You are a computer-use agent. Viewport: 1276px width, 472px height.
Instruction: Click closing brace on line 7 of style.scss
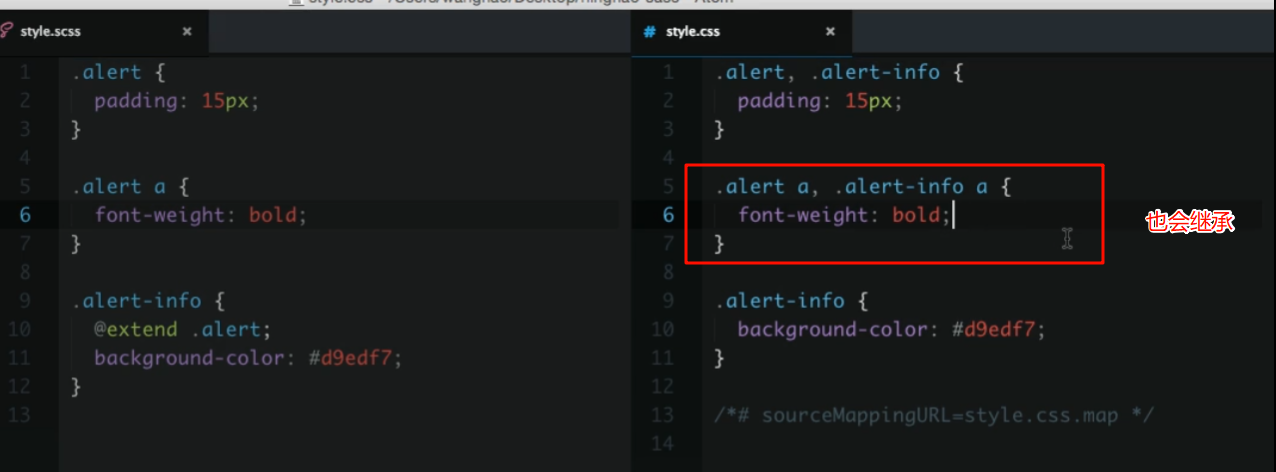click(76, 243)
